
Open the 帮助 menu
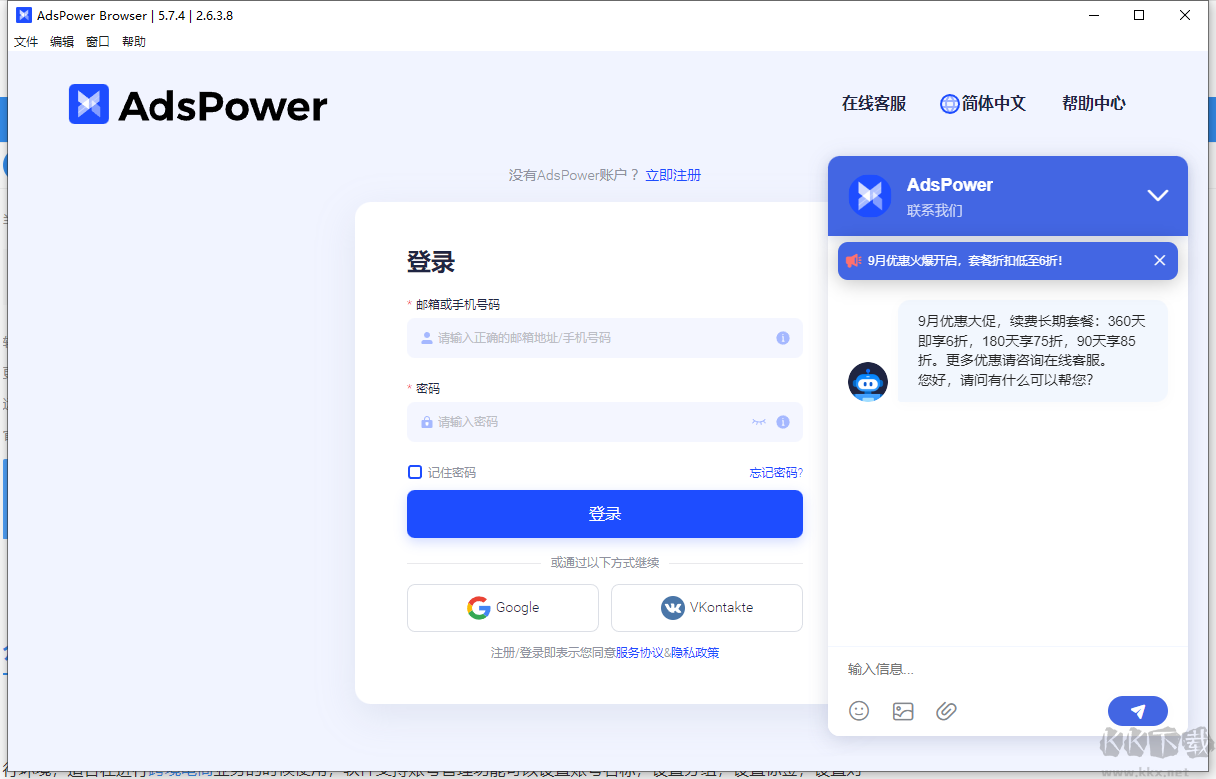[x=133, y=41]
